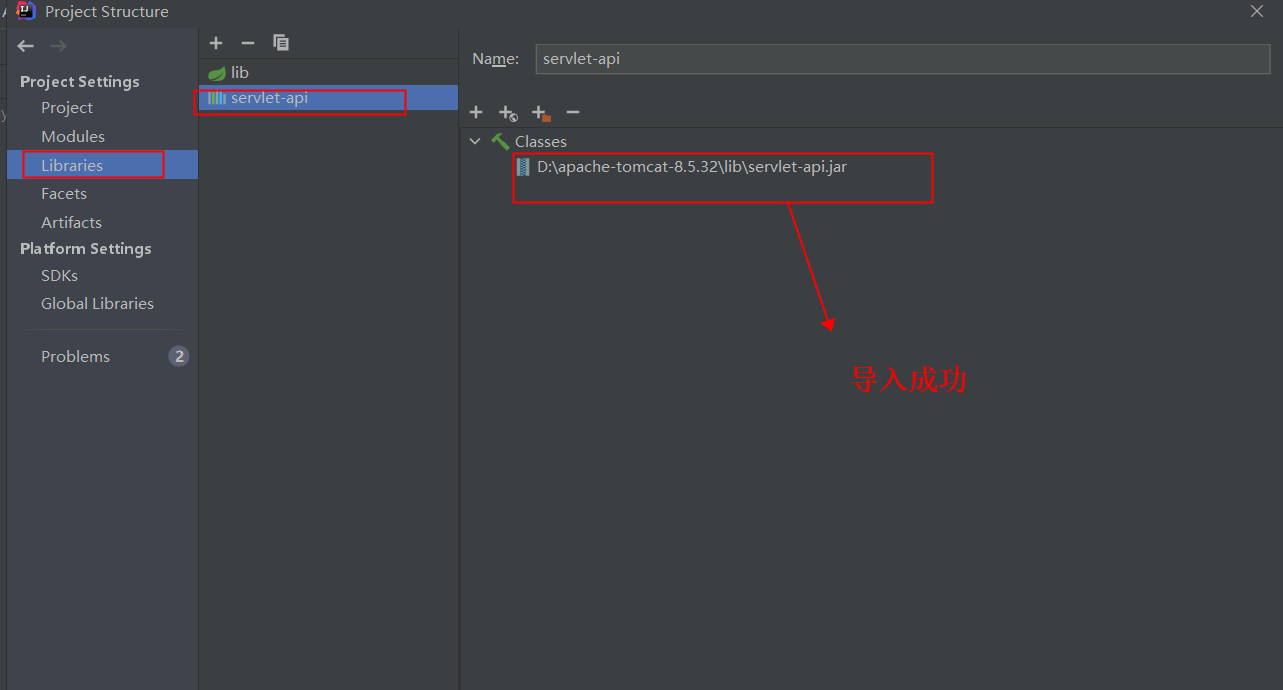Open the Facets settings page
The image size is (1283, 690).
[64, 194]
